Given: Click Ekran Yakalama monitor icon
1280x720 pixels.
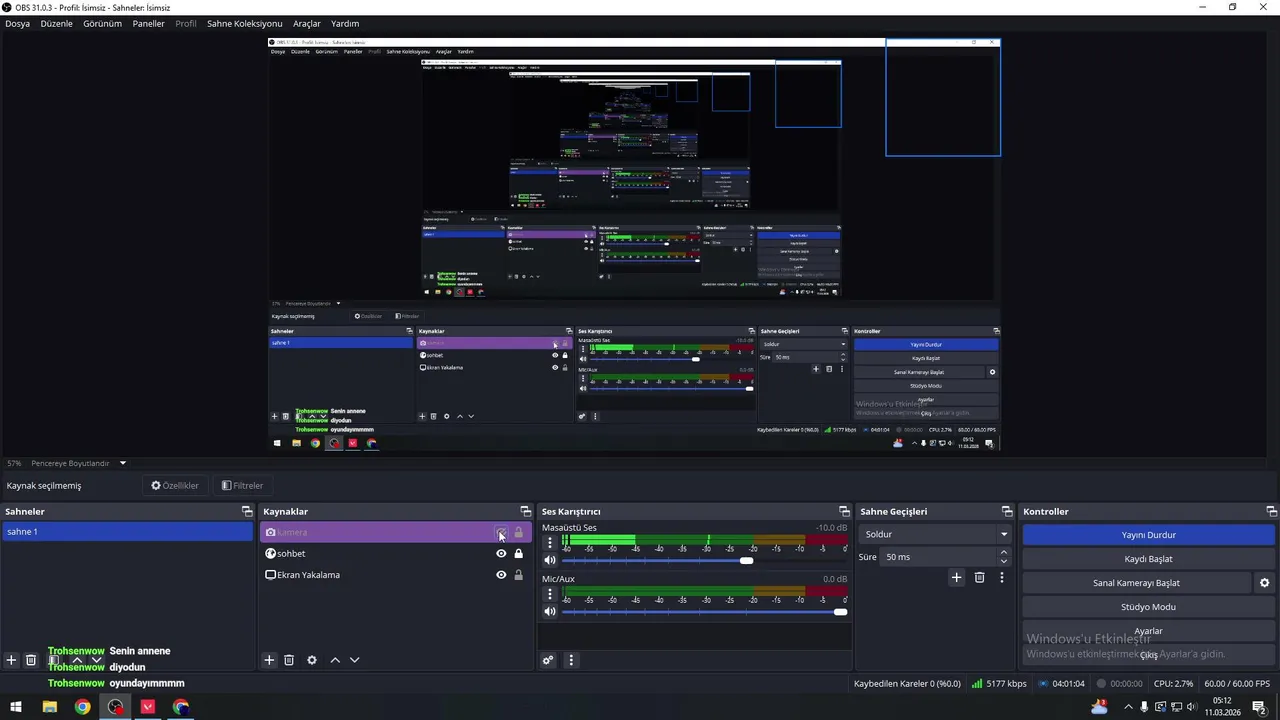Looking at the screenshot, I should [x=270, y=575].
